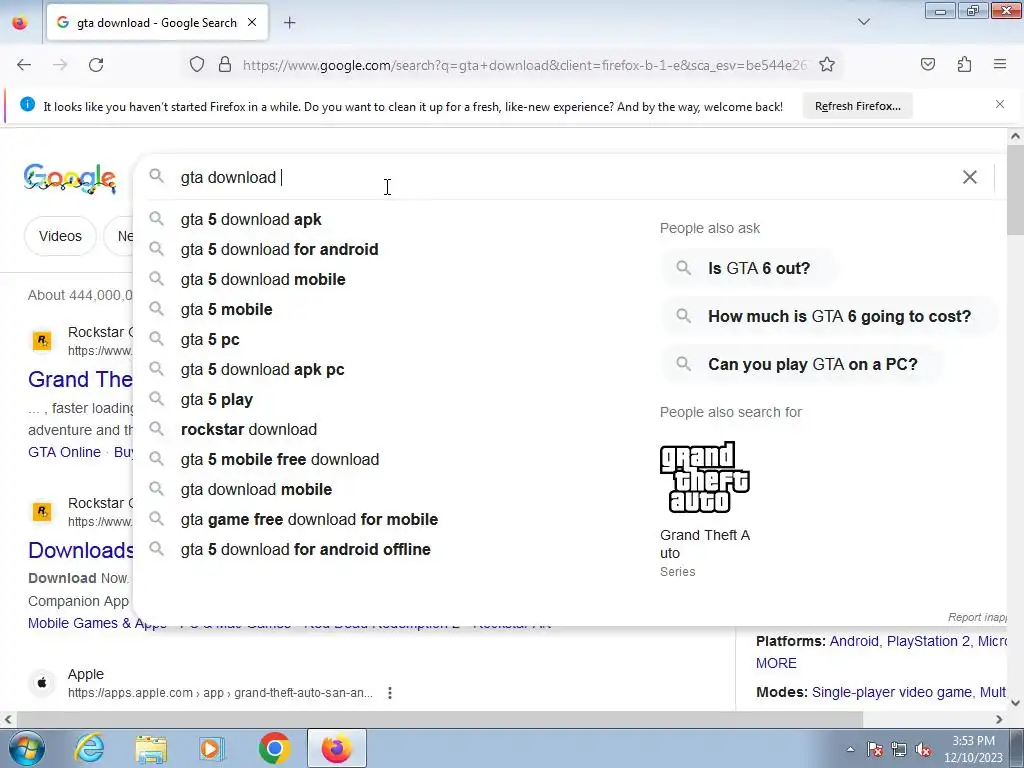Reload the current page
Image resolution: width=1024 pixels, height=768 pixels.
click(96, 65)
